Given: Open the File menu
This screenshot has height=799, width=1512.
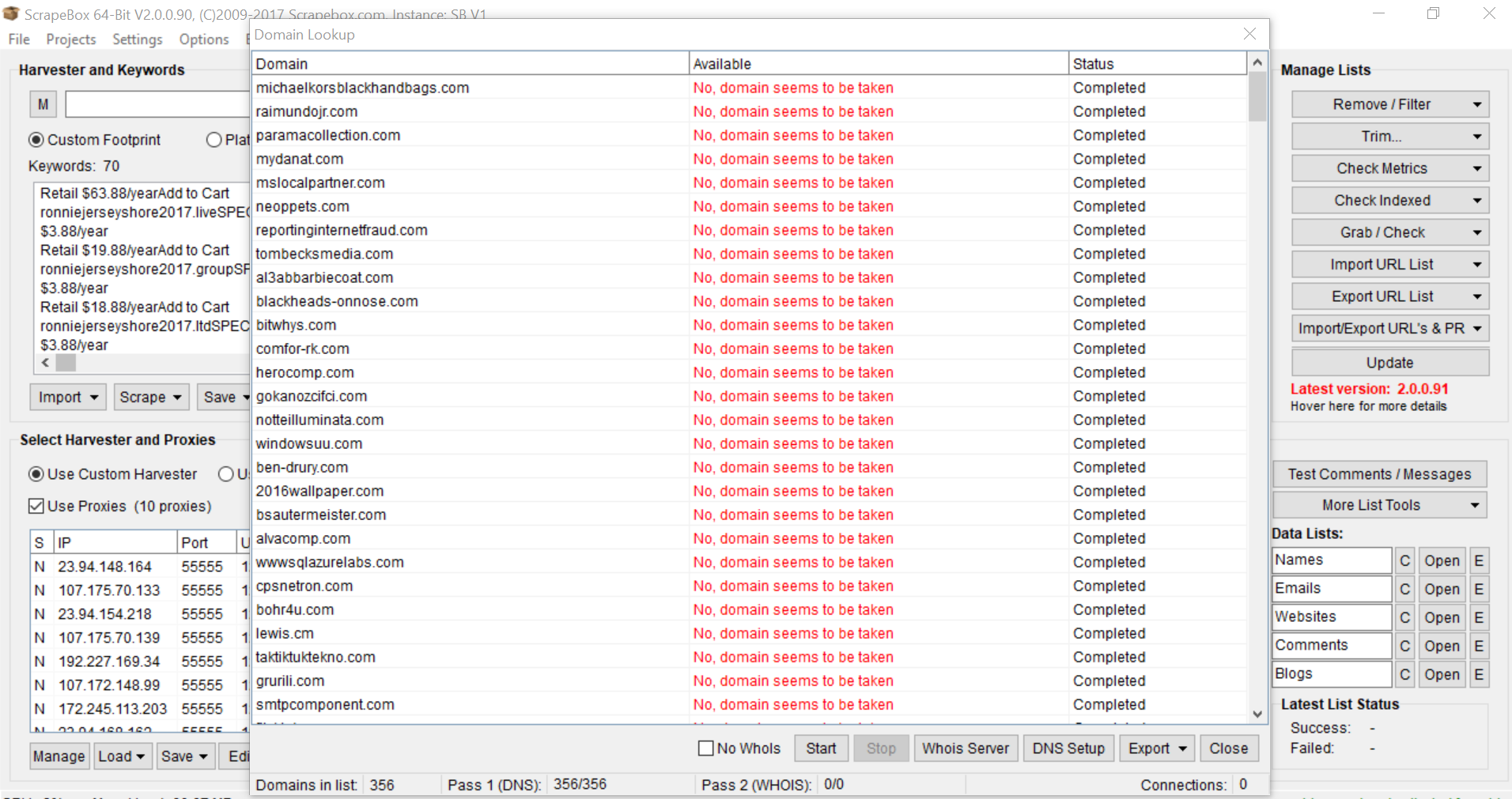Looking at the screenshot, I should pyautogui.click(x=19, y=39).
